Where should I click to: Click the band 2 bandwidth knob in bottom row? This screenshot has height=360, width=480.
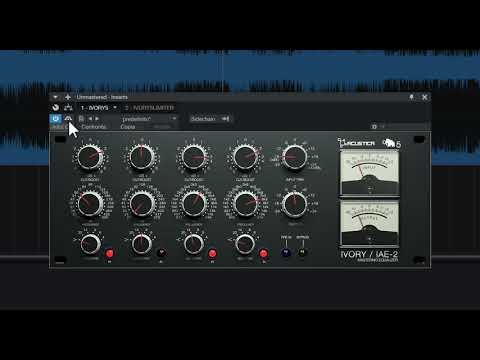[142, 244]
